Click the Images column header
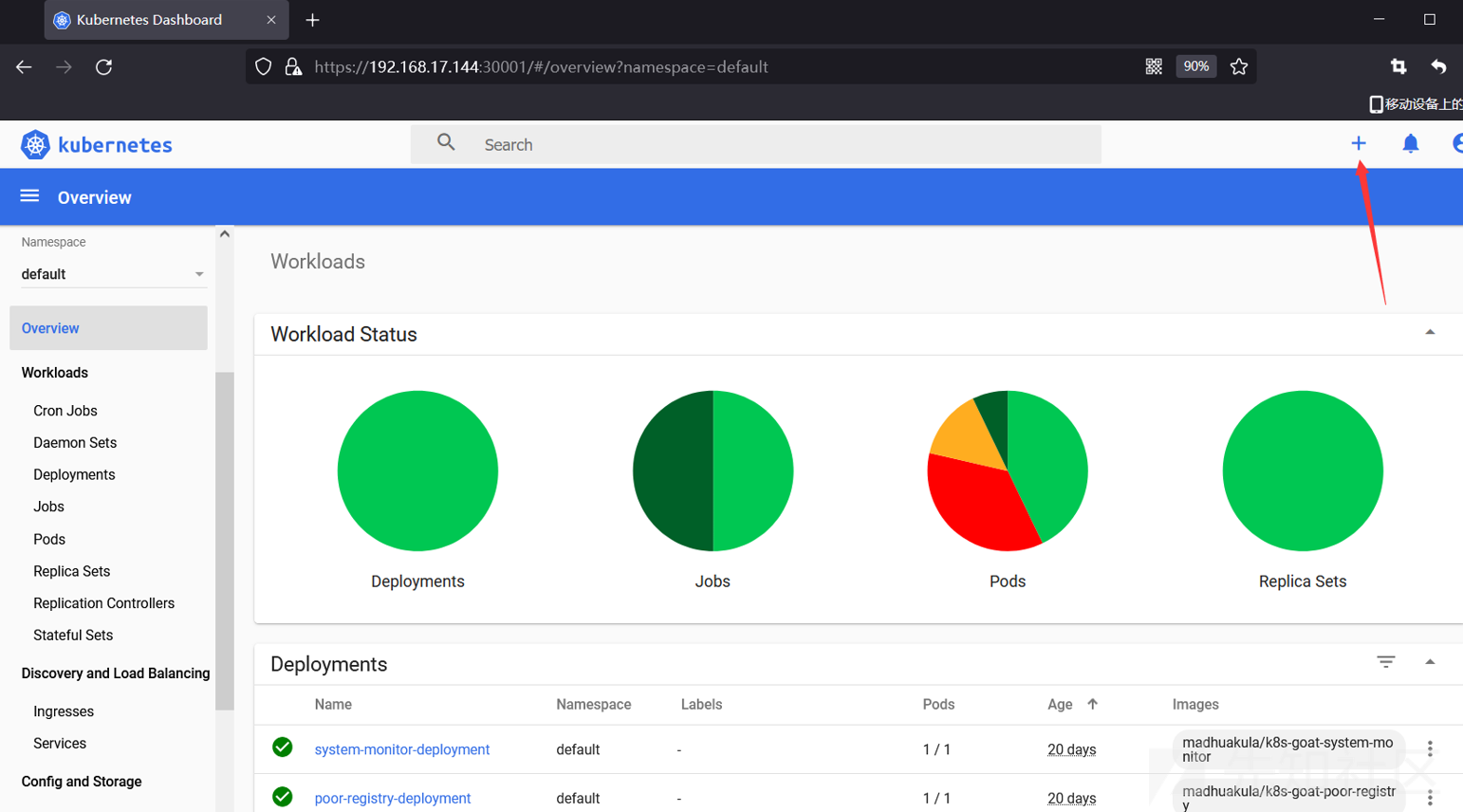This screenshot has height=812, width=1463. [1195, 705]
